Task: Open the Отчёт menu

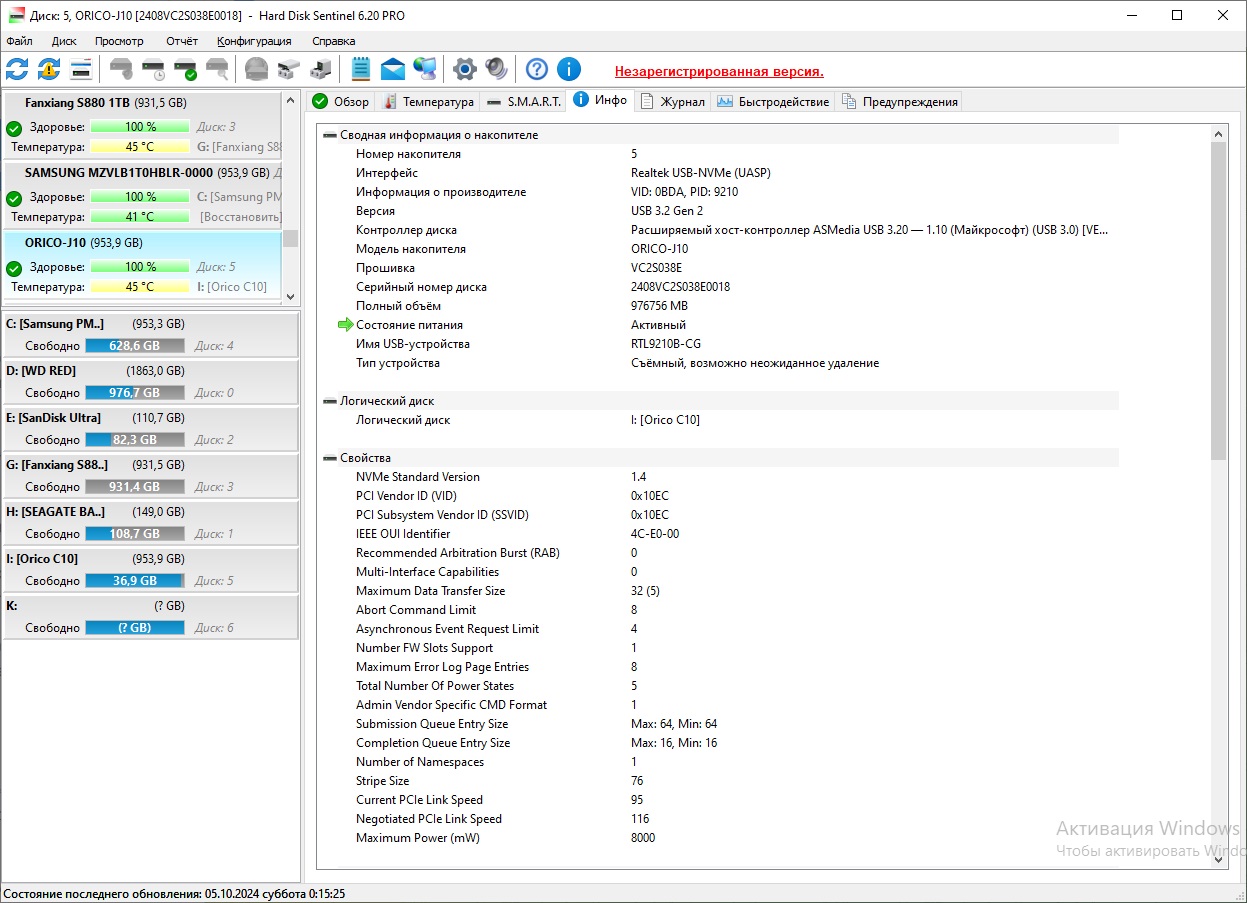Action: [182, 41]
